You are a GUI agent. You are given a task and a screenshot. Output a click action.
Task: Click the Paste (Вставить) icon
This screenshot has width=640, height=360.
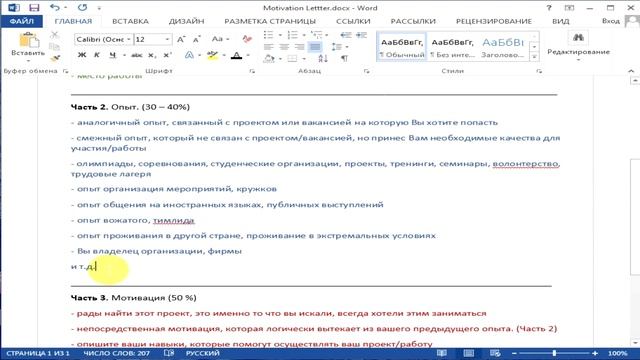pos(28,40)
